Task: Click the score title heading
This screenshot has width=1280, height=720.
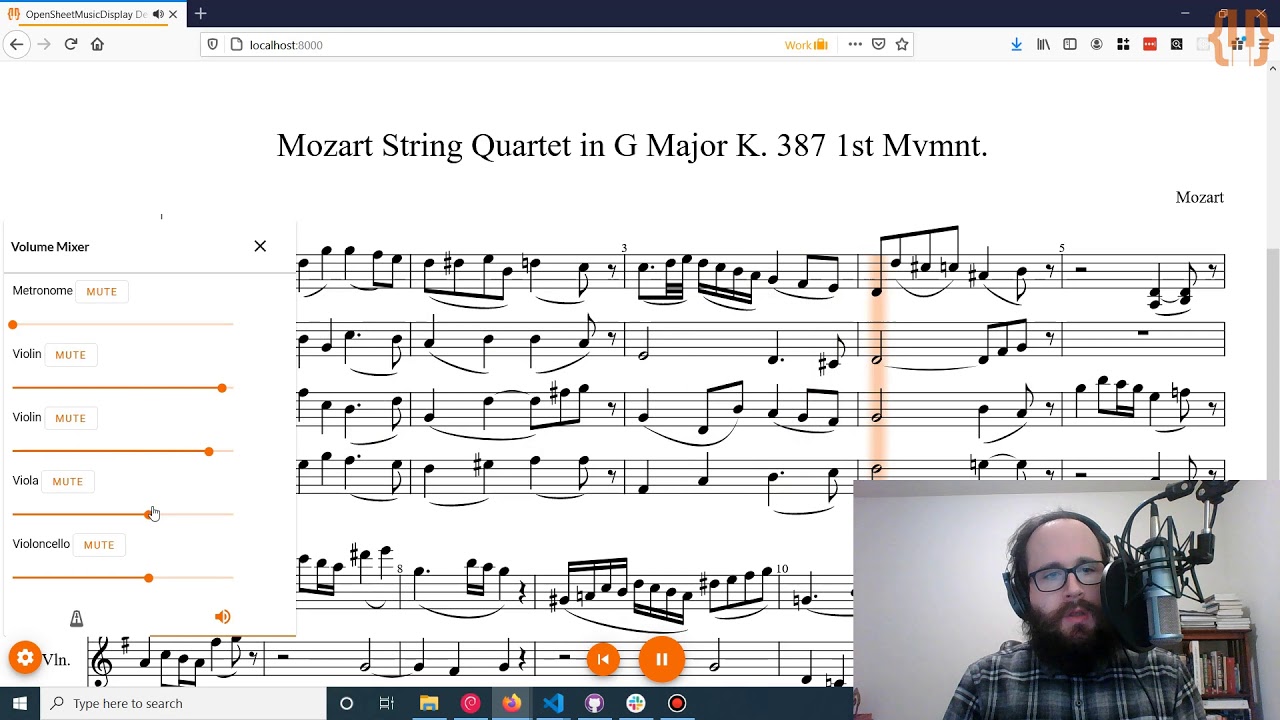Action: [x=632, y=145]
